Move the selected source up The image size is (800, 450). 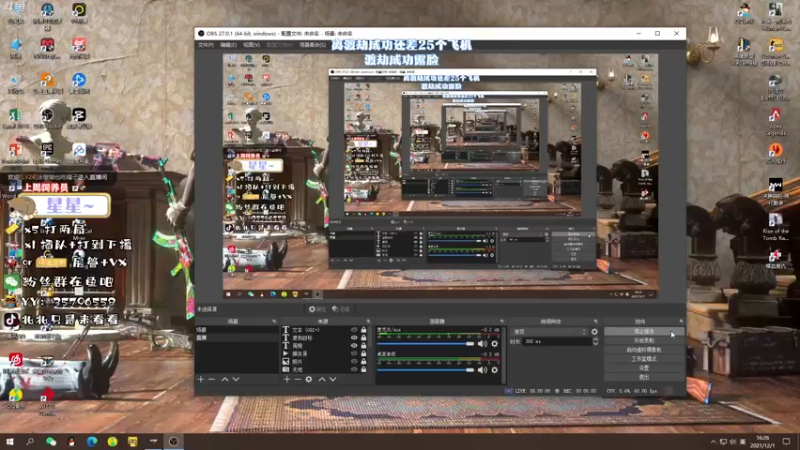[322, 379]
